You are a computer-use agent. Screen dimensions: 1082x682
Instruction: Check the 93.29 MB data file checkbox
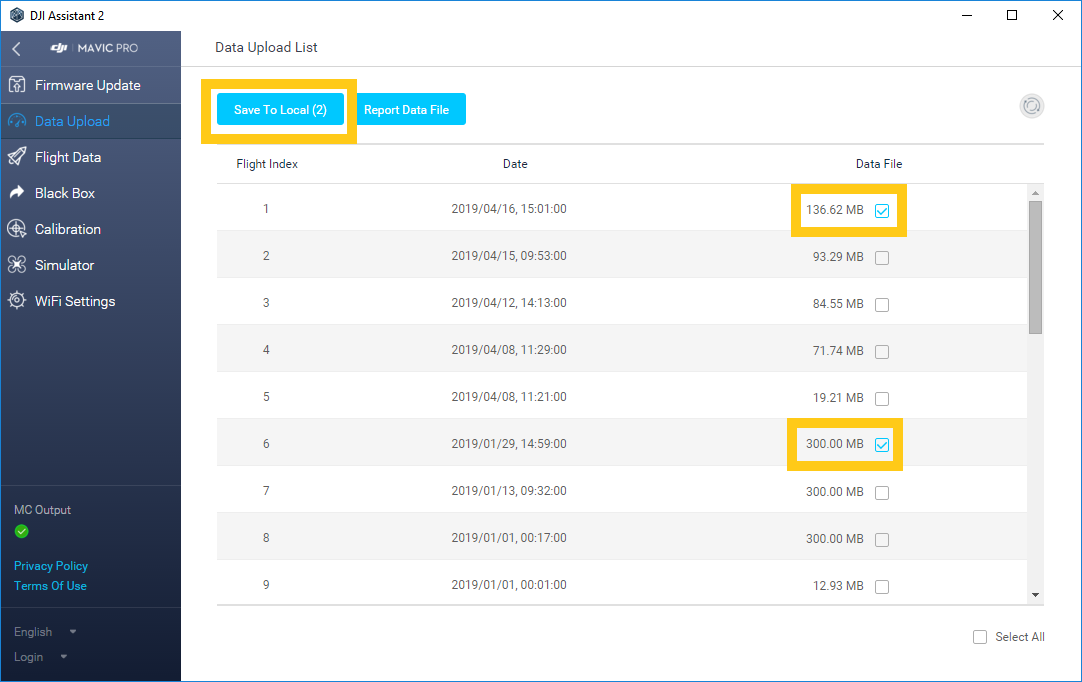point(882,257)
